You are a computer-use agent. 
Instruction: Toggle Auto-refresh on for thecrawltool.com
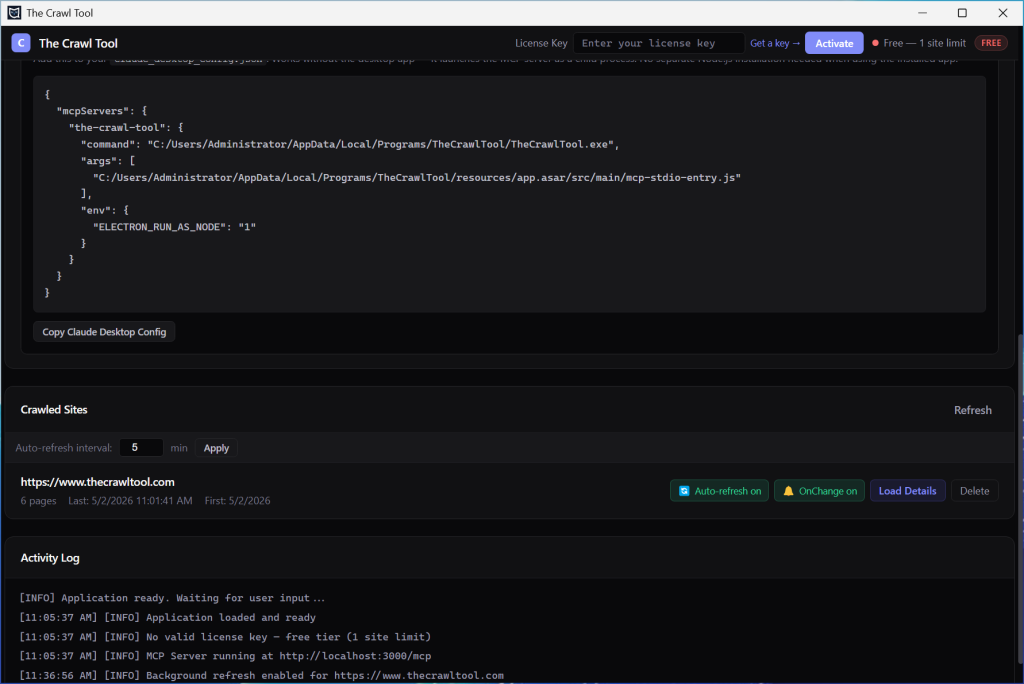click(x=719, y=491)
